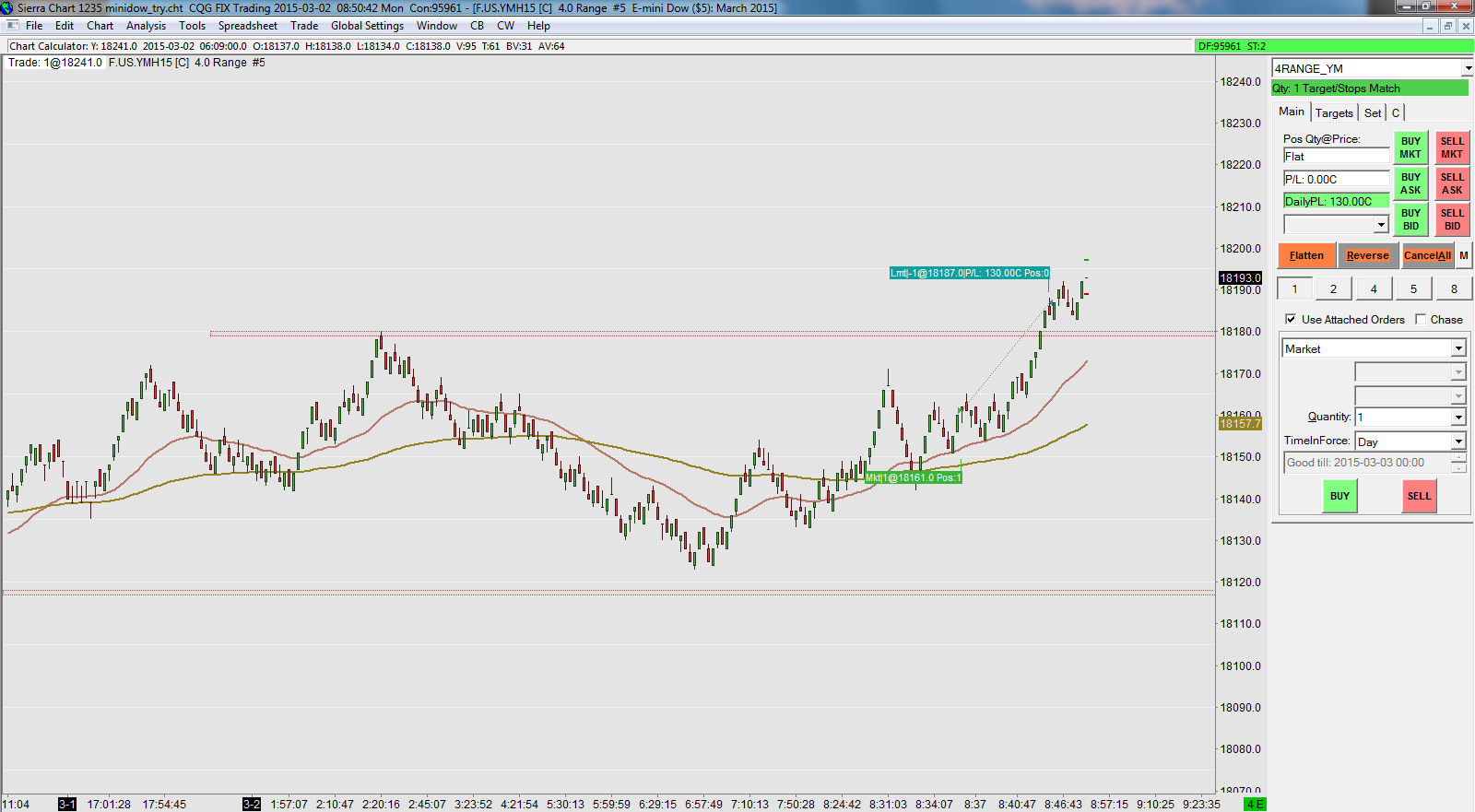Click the 3-1 date marker on time axis
This screenshot has height=812, width=1475.
coord(67,805)
